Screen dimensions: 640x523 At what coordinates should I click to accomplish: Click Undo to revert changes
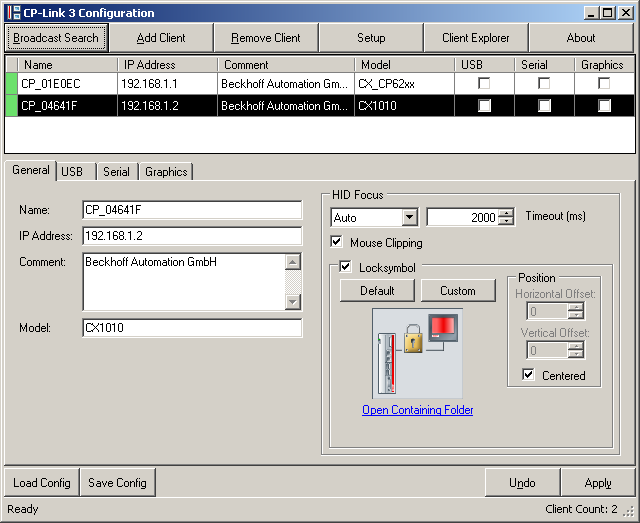point(522,483)
